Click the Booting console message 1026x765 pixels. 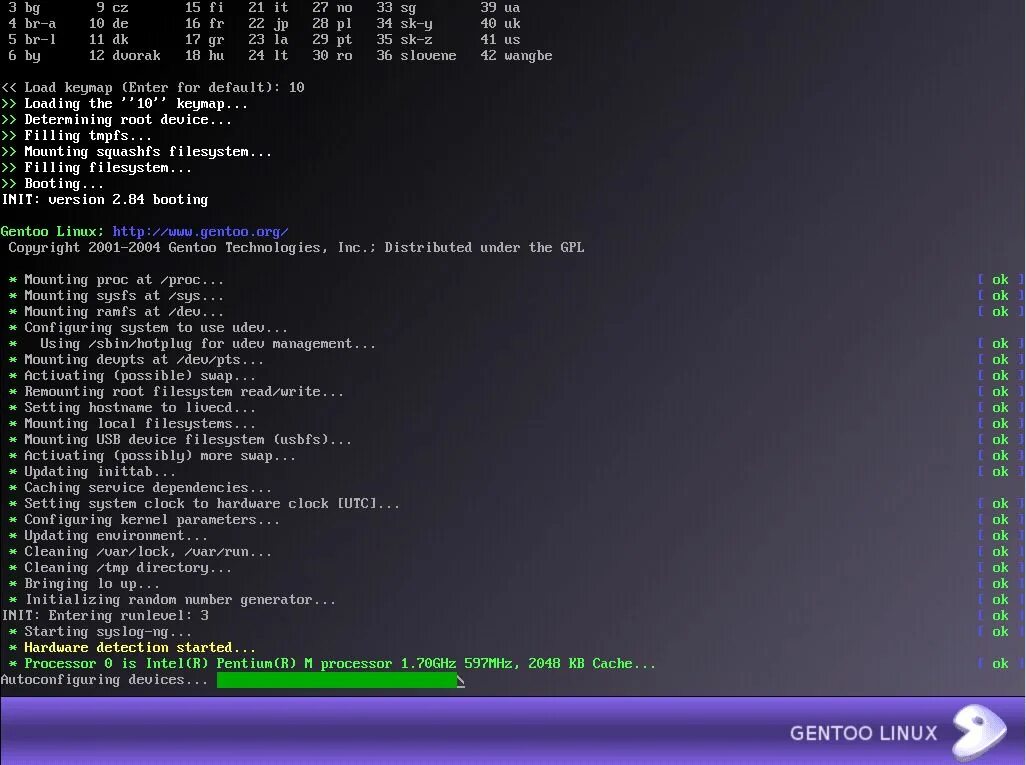[55, 183]
